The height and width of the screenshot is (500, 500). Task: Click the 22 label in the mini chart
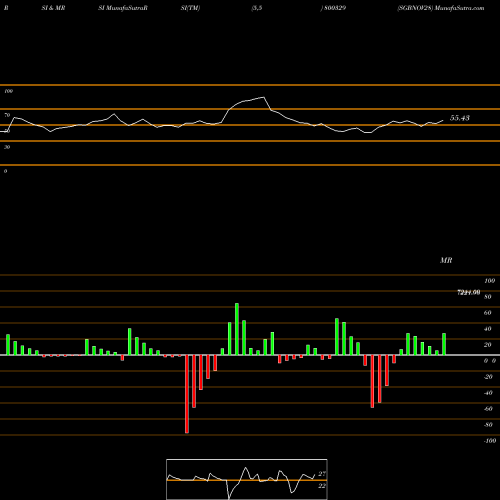322,486
